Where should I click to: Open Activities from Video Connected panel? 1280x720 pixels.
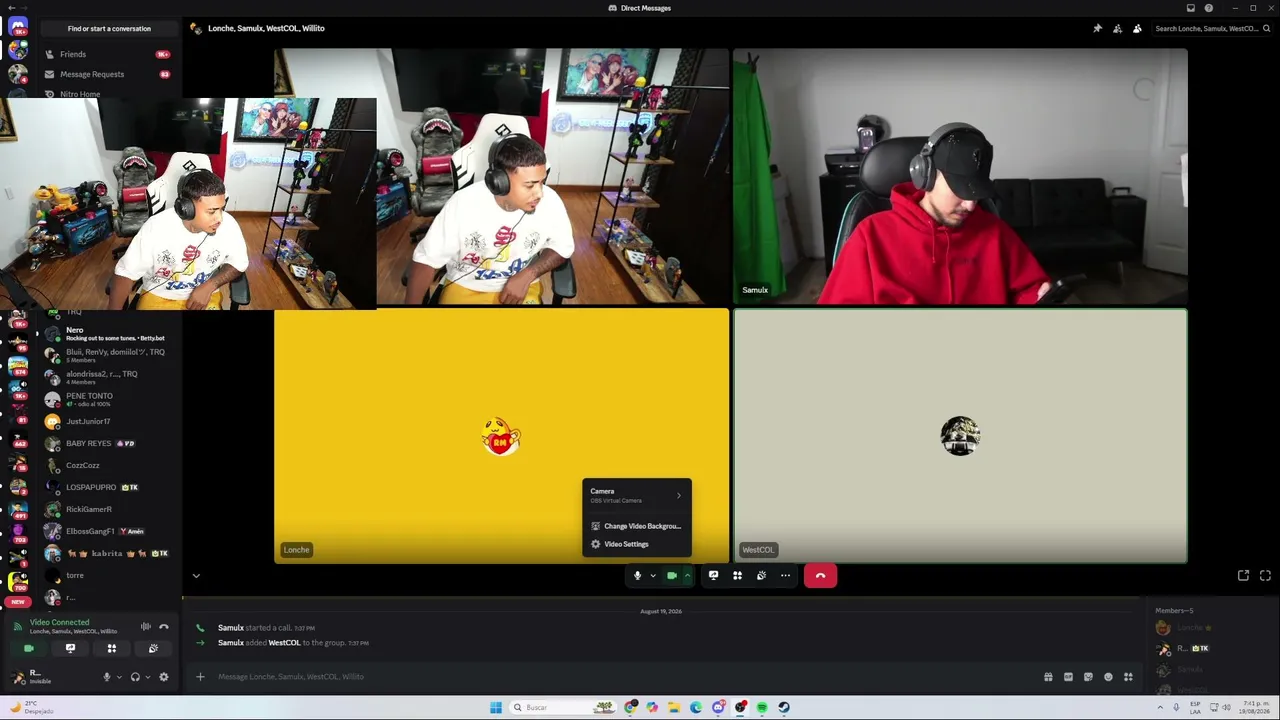pos(112,648)
